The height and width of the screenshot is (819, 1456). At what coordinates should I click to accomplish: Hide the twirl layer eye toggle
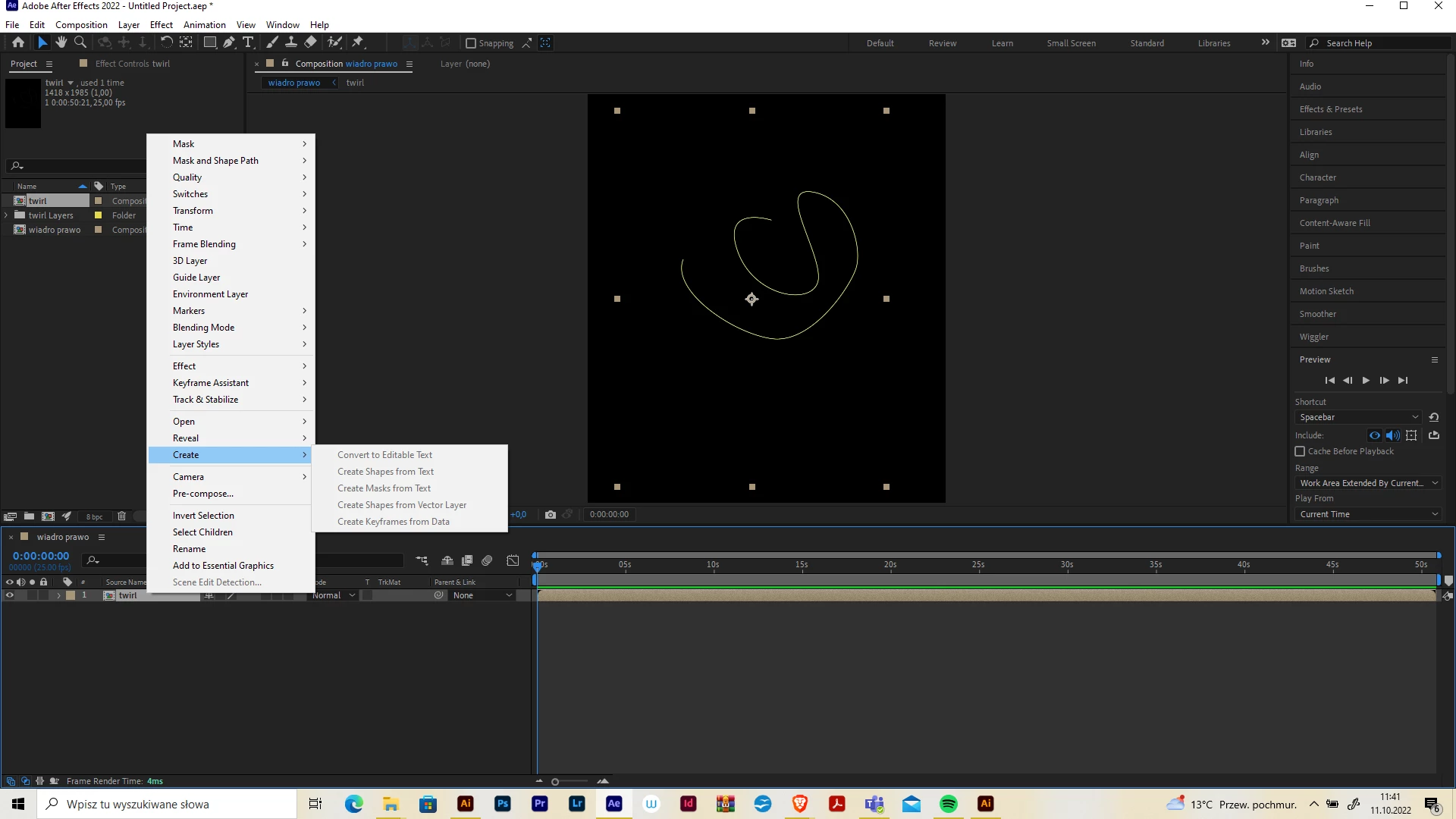point(10,595)
